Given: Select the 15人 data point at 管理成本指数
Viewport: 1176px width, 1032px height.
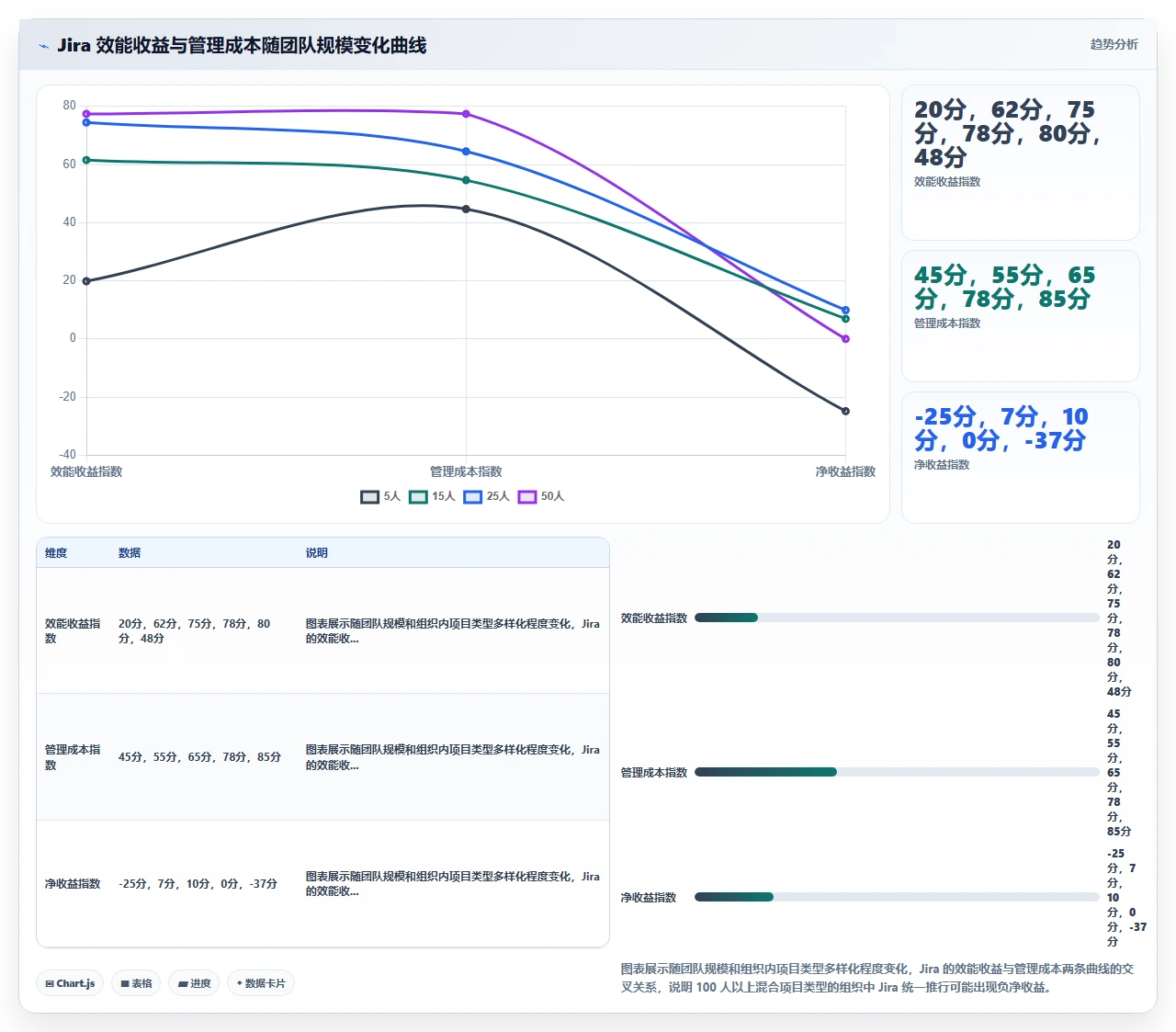Looking at the screenshot, I should [466, 180].
